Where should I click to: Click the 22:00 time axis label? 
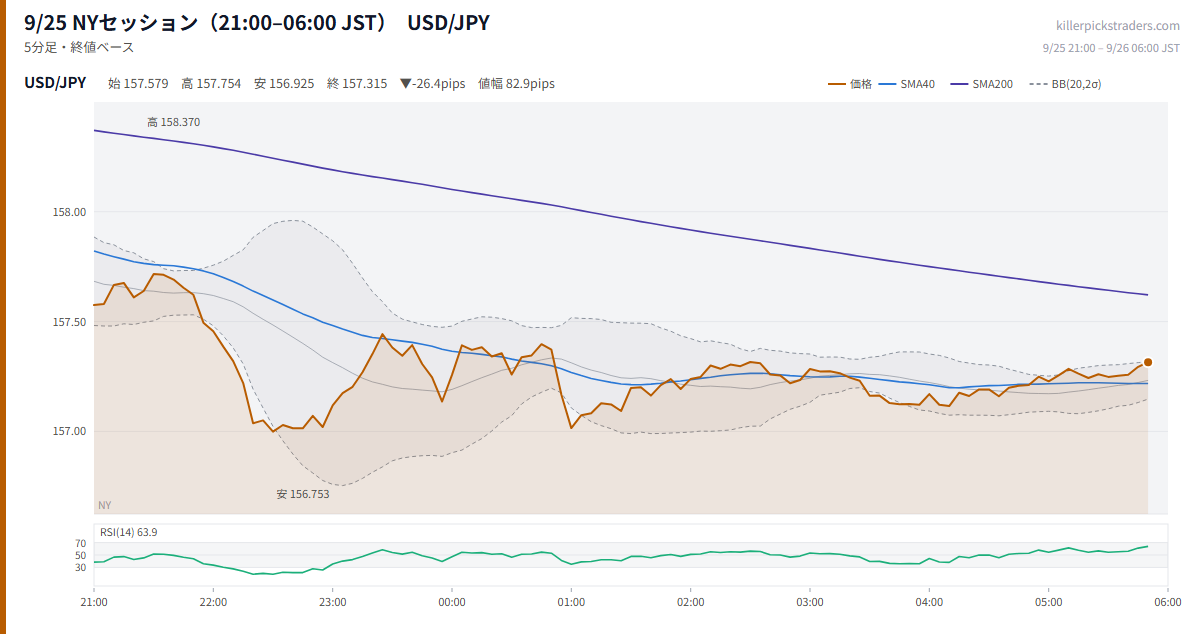213,602
